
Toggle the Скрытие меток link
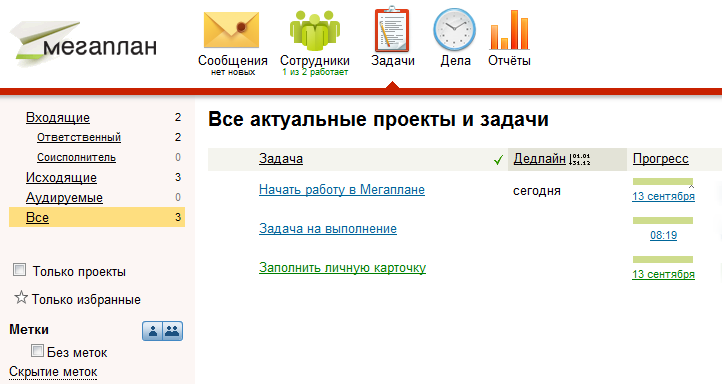click(x=53, y=372)
